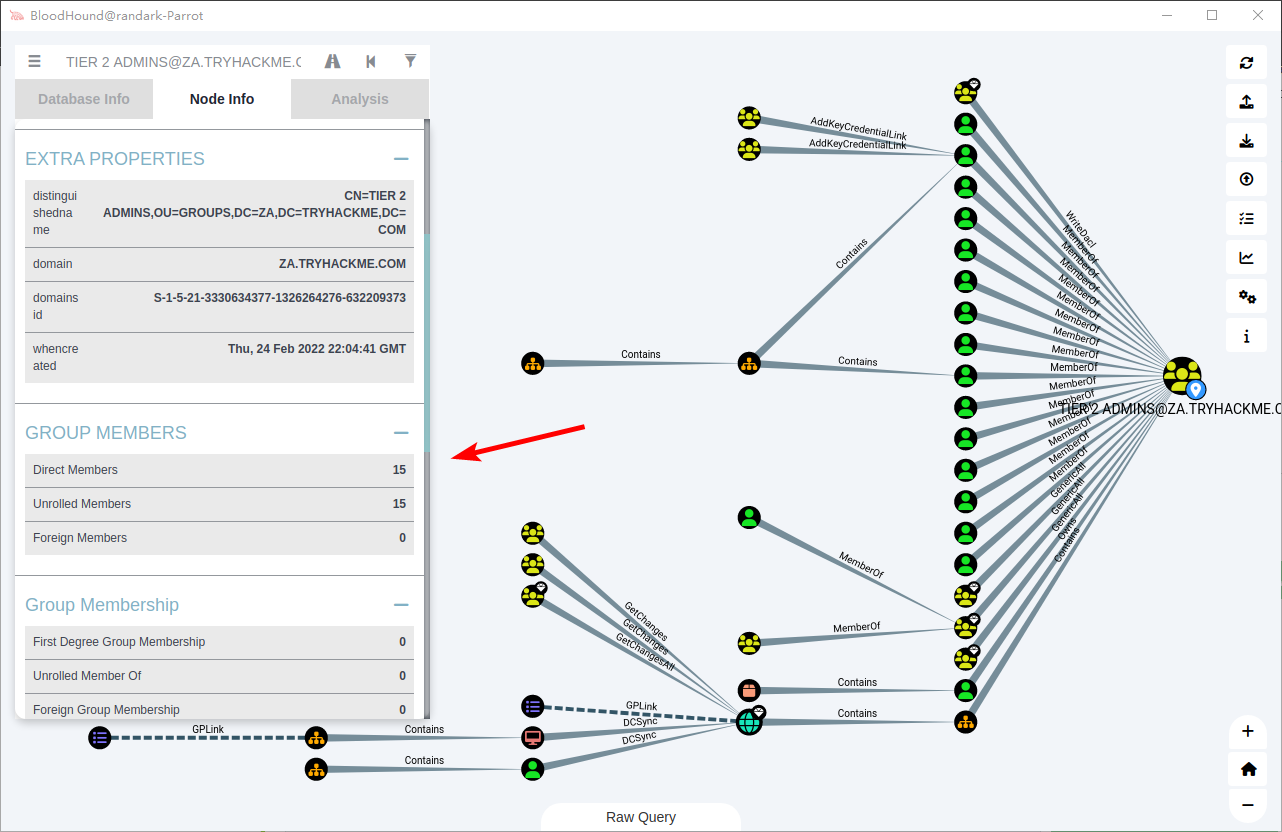Switch to the Node Info tab
Image resolution: width=1282 pixels, height=832 pixels.
coord(222,99)
